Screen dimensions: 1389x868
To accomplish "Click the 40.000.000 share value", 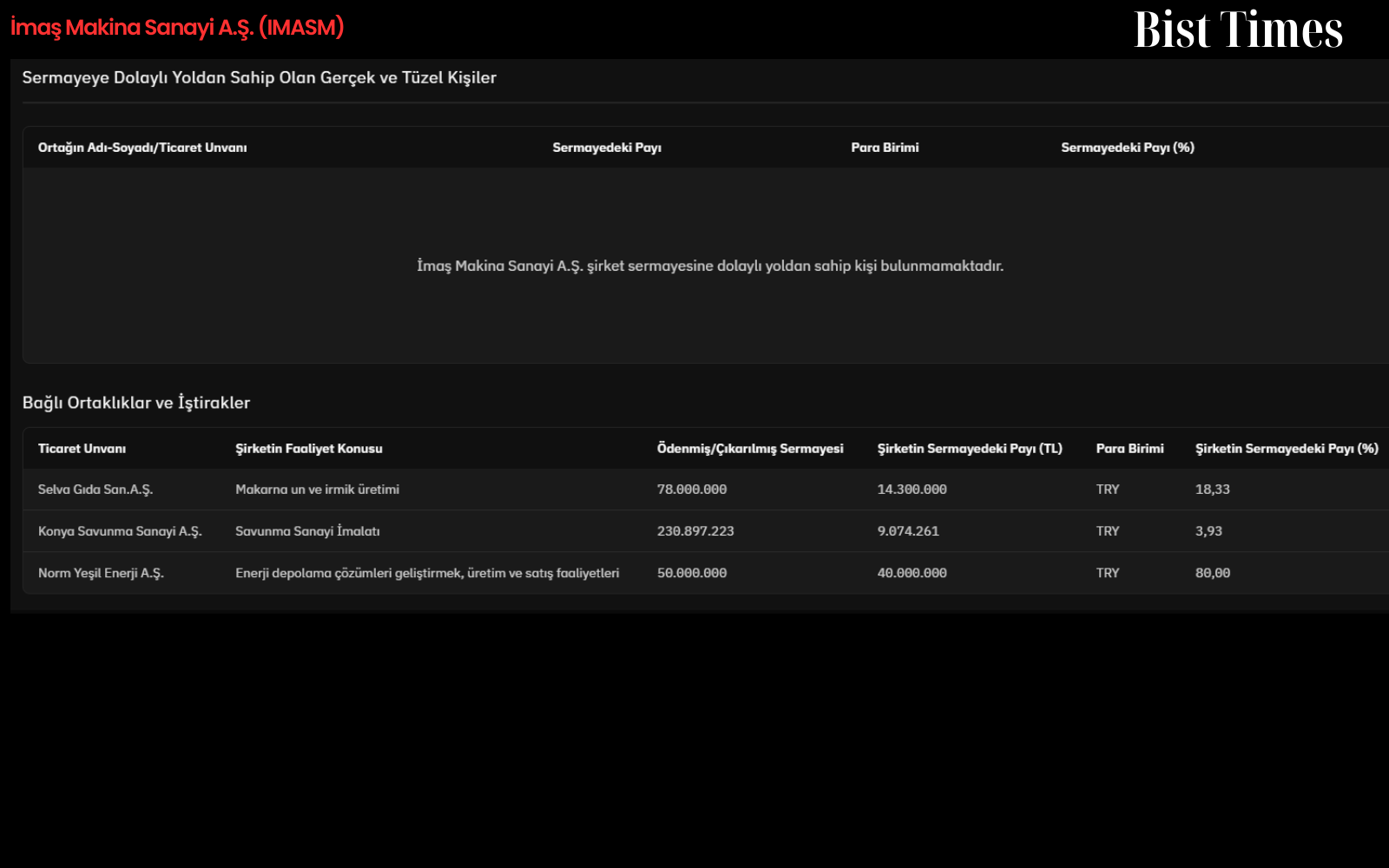I will pos(912,573).
